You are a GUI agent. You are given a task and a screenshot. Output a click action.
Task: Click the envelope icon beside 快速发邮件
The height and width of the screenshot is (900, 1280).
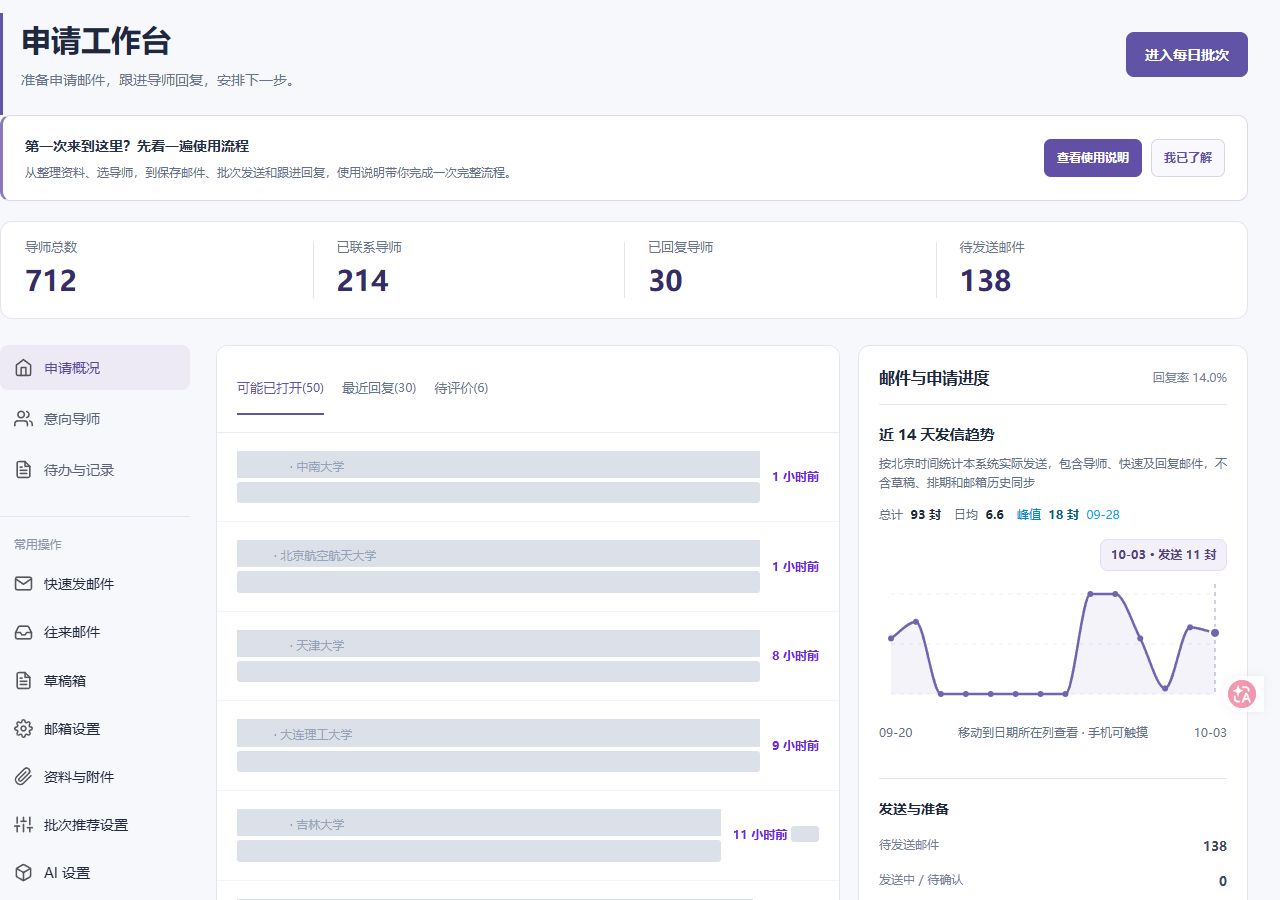pyautogui.click(x=23, y=584)
